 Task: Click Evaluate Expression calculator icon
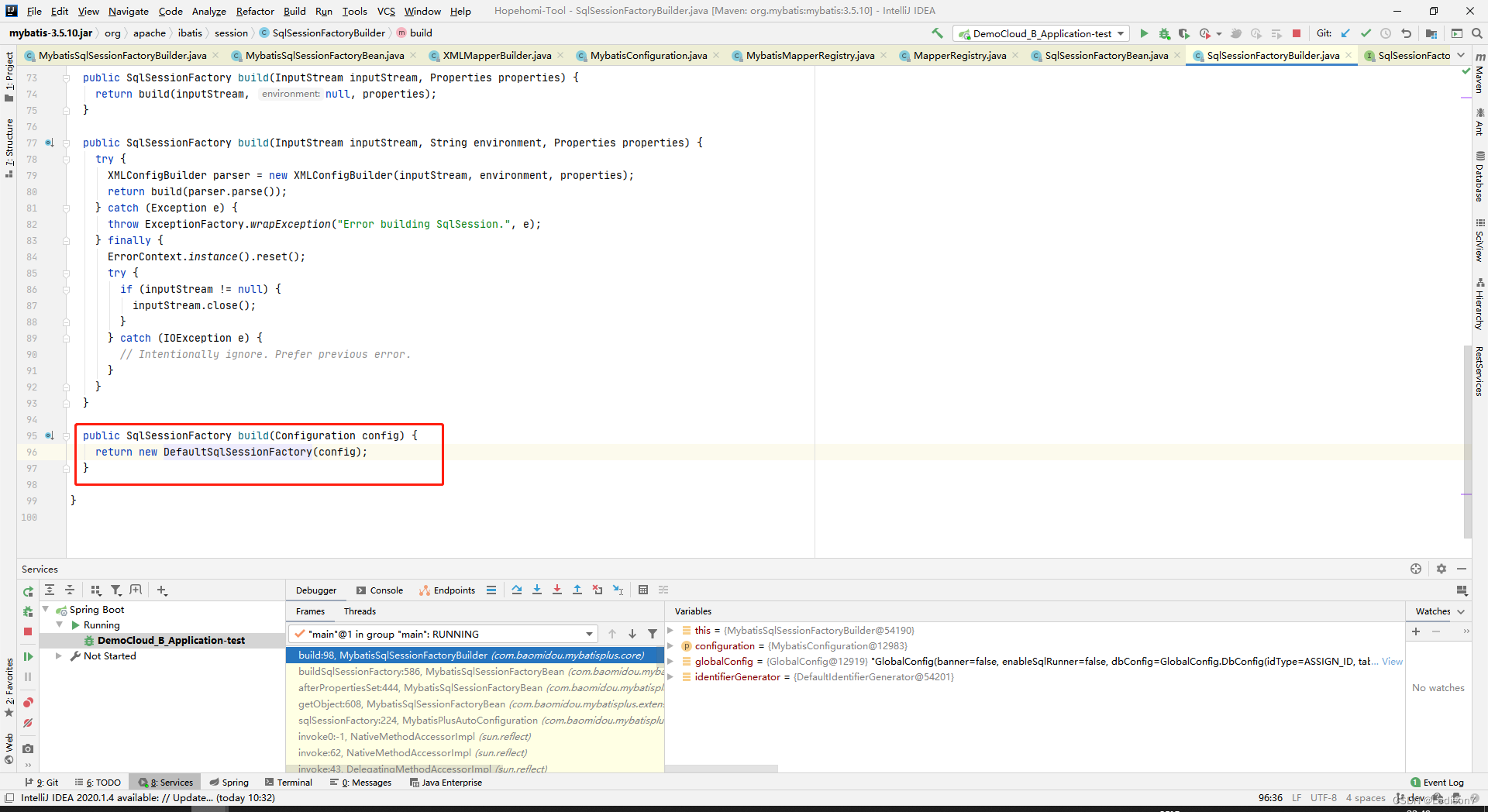[643, 590]
